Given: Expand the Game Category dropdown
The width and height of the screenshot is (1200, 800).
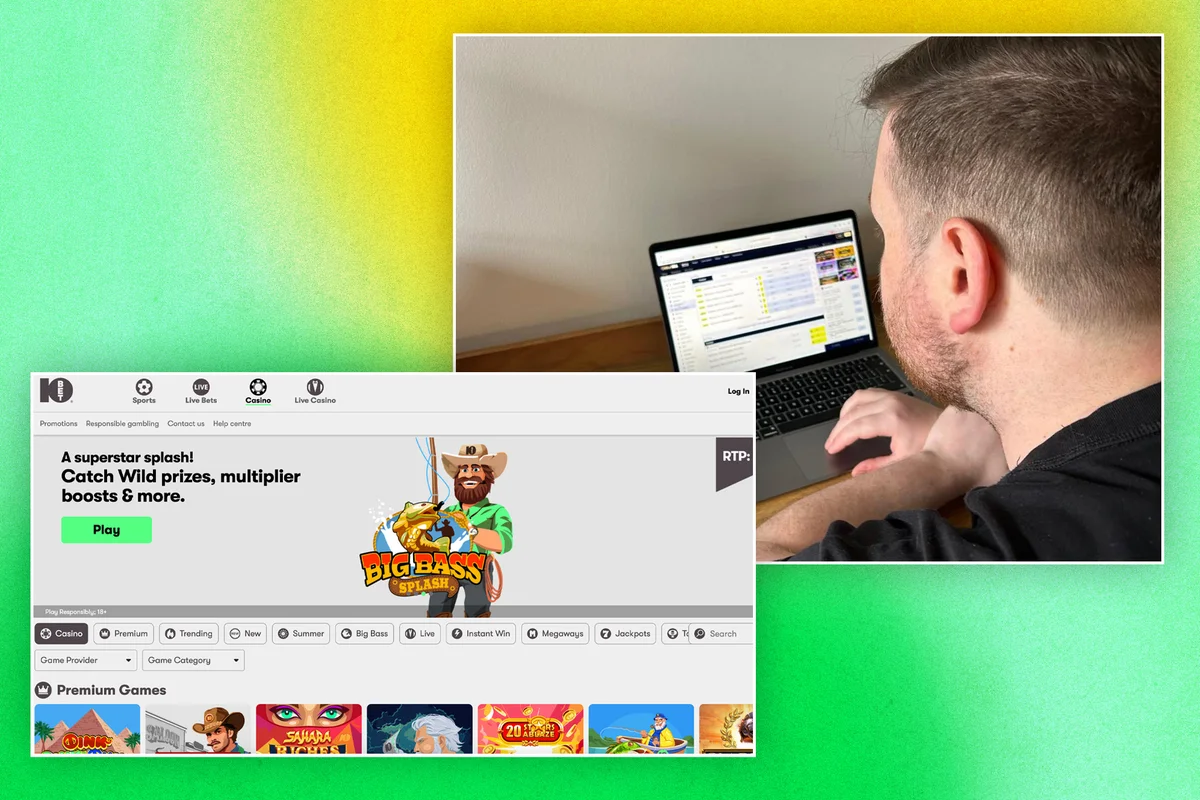Looking at the screenshot, I should (x=193, y=660).
